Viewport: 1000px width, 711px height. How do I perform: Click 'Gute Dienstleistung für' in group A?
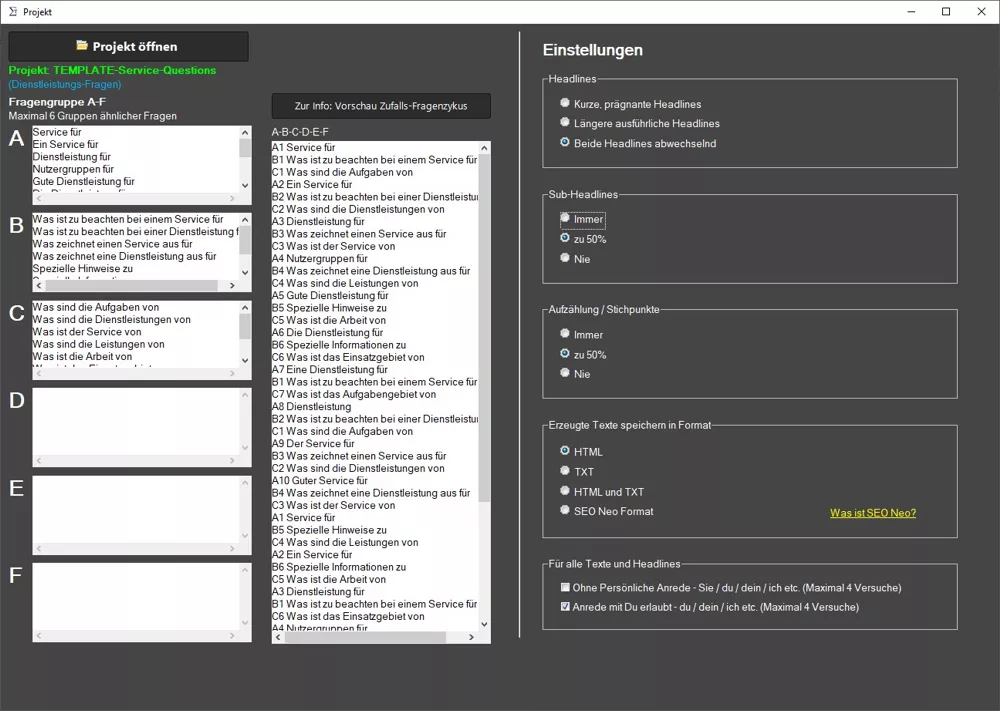(84, 181)
